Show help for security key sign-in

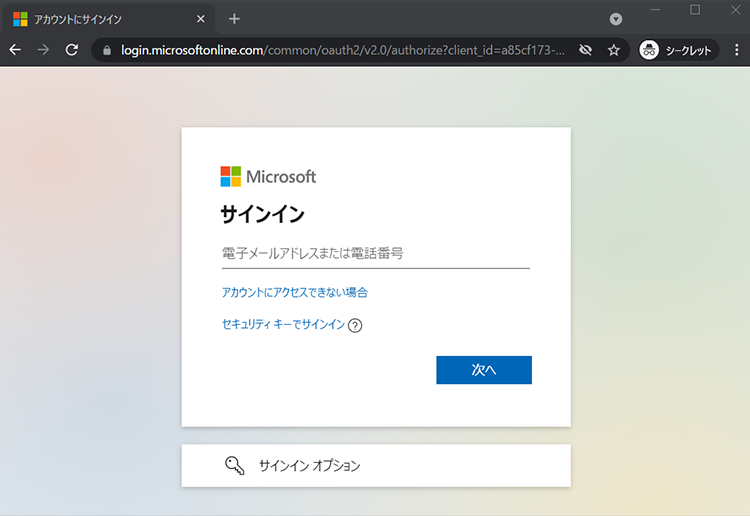[355, 326]
